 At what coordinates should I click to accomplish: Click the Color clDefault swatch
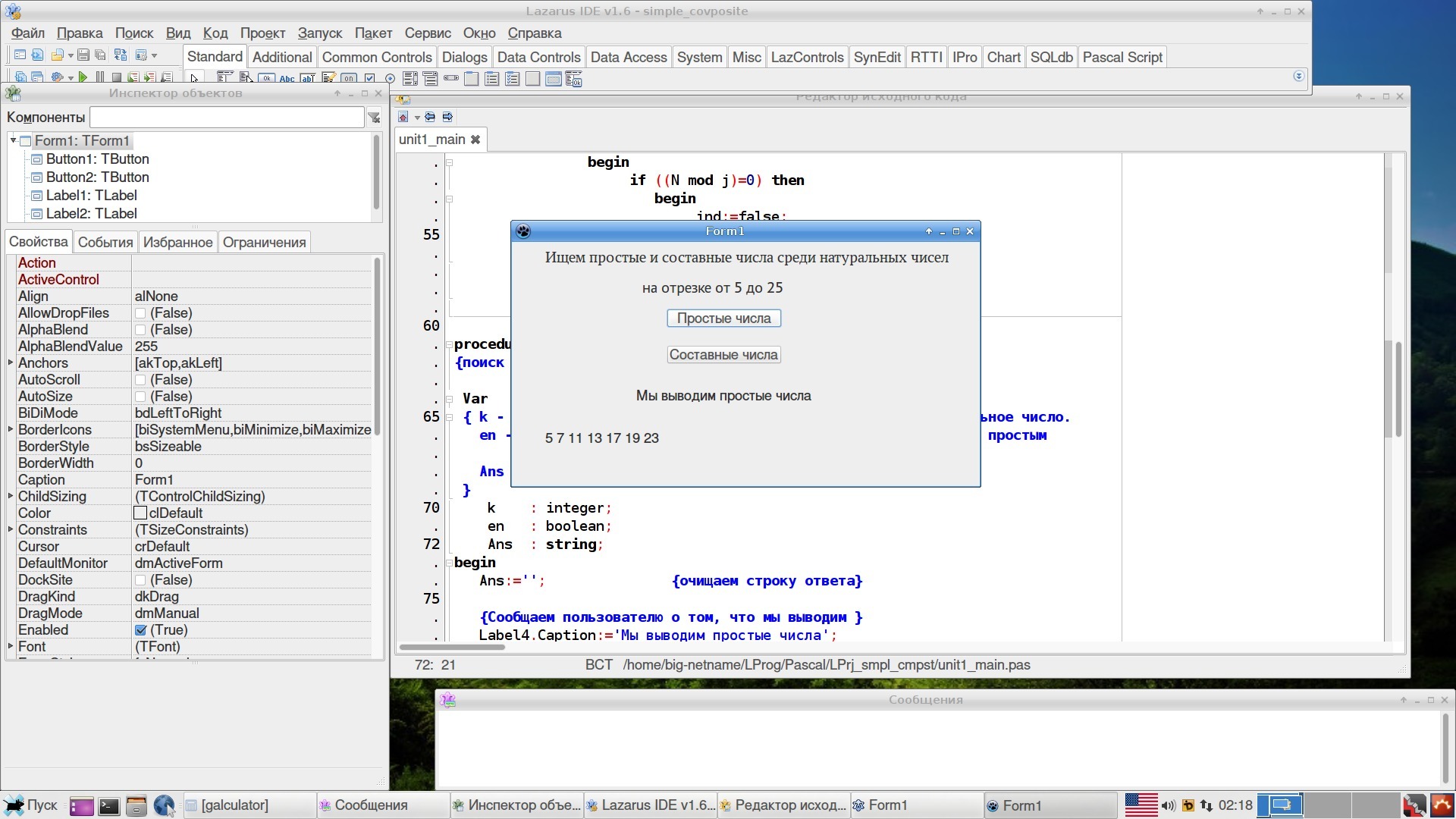click(140, 513)
